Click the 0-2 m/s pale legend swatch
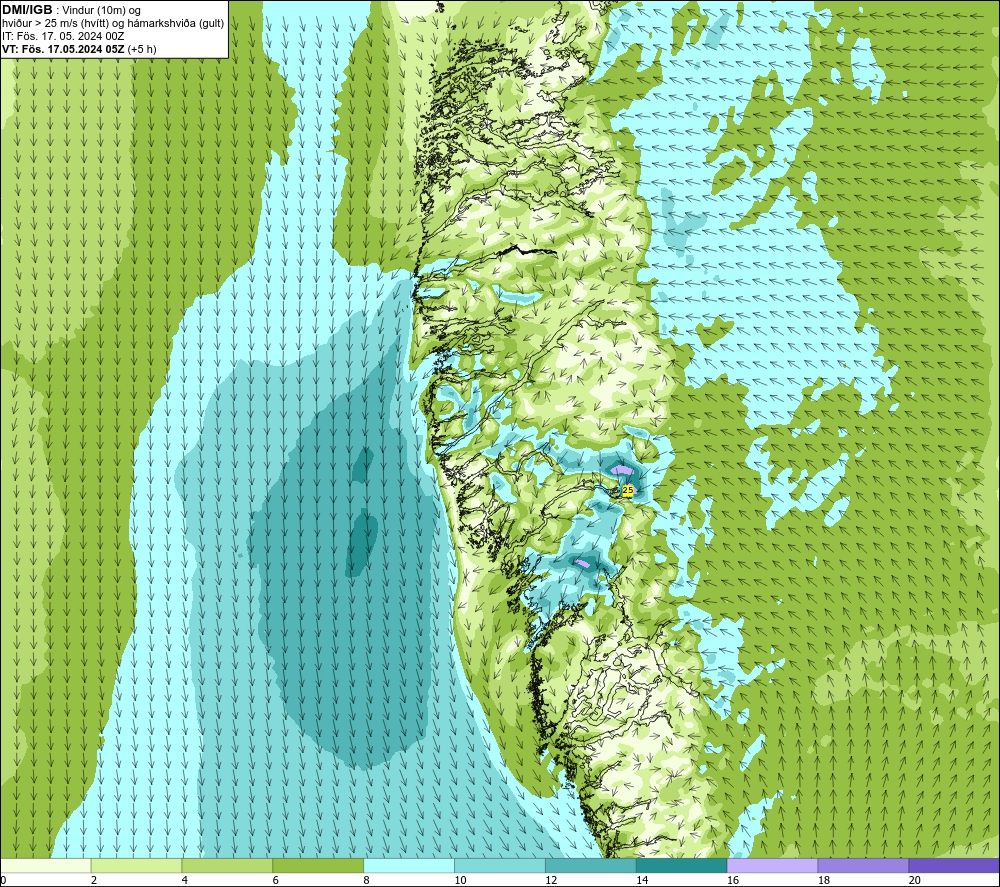Screen dimensions: 1000x887 coord(45,865)
